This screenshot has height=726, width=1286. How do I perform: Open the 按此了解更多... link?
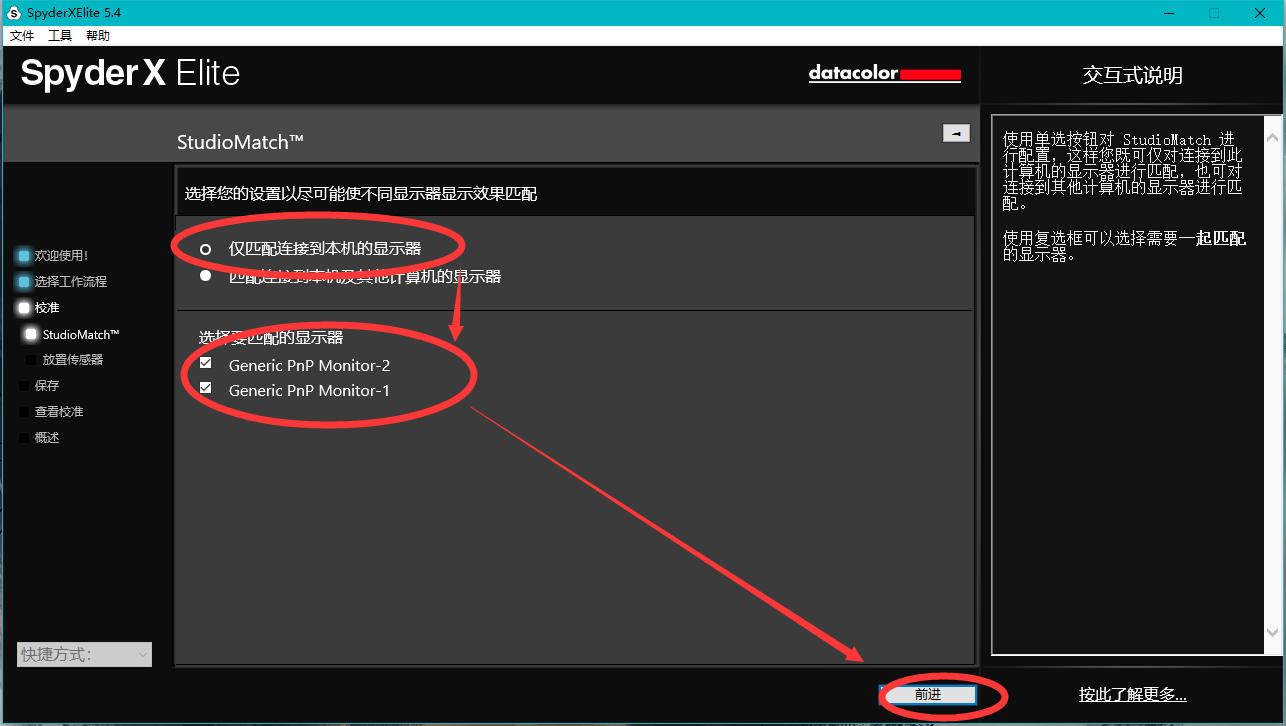tap(1132, 694)
